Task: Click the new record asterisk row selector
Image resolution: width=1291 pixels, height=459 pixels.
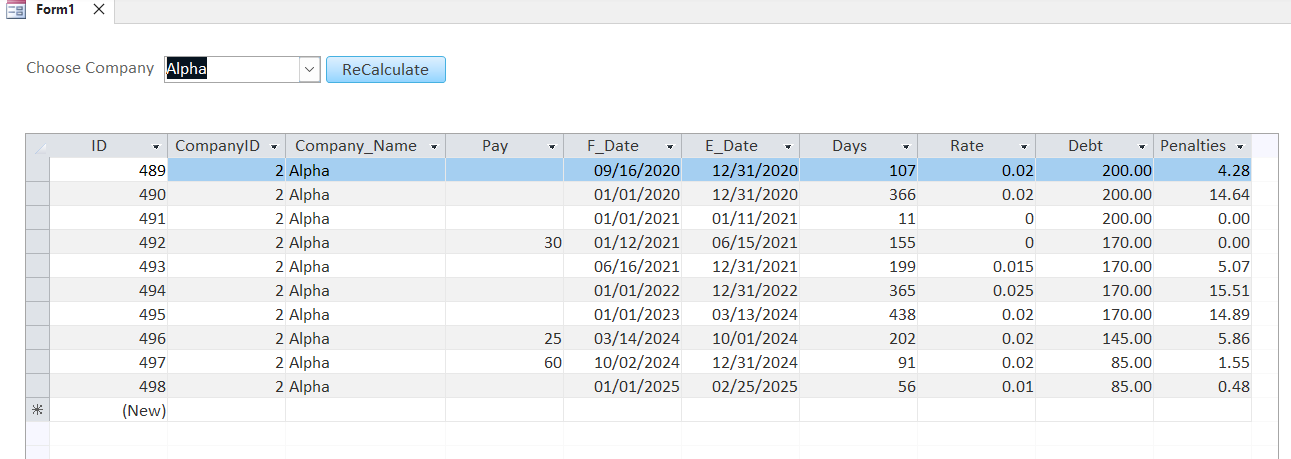Action: coord(38,410)
